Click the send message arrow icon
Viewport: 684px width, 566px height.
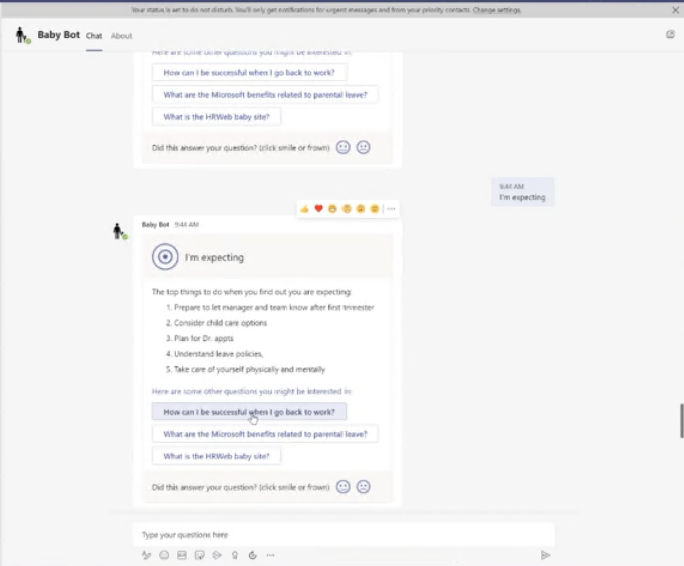tap(545, 555)
